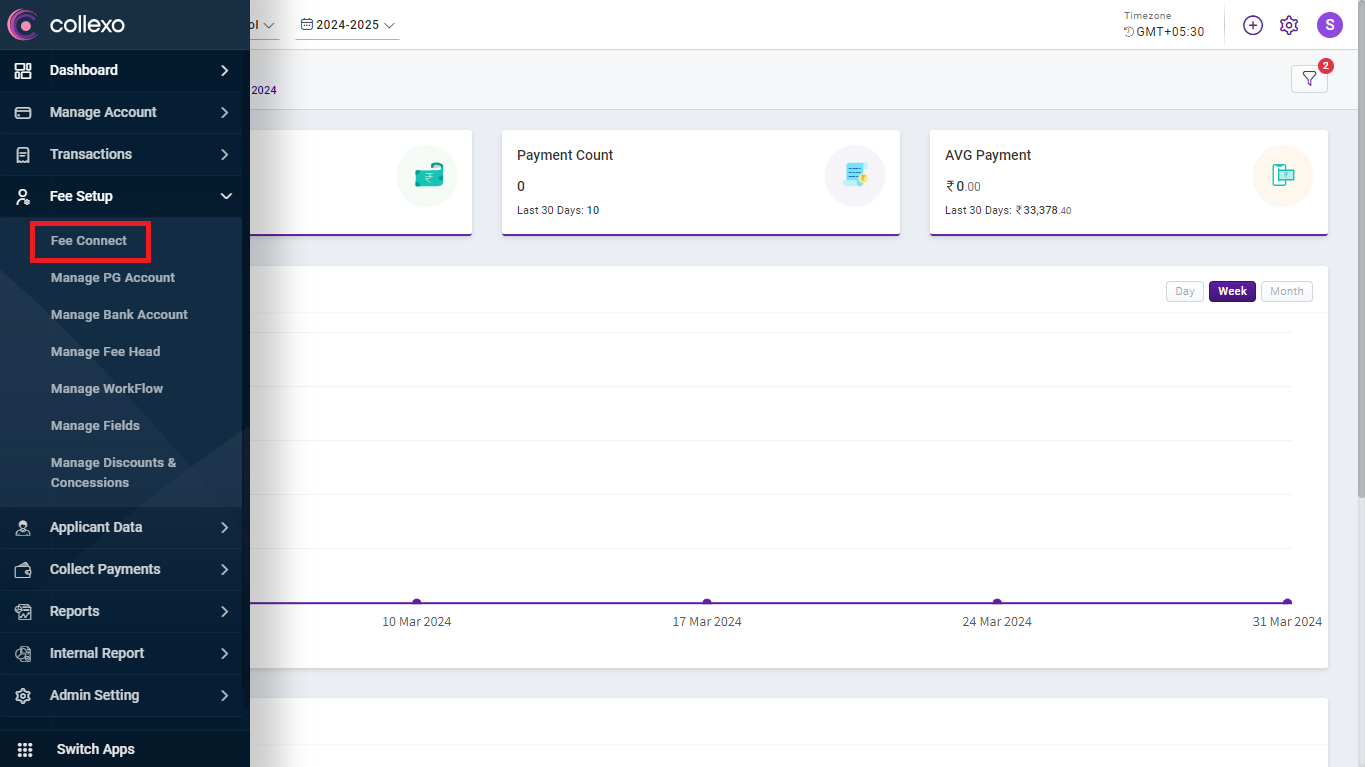This screenshot has height=767, width=1365.
Task: Switch chart view to Day
Action: coord(1185,291)
